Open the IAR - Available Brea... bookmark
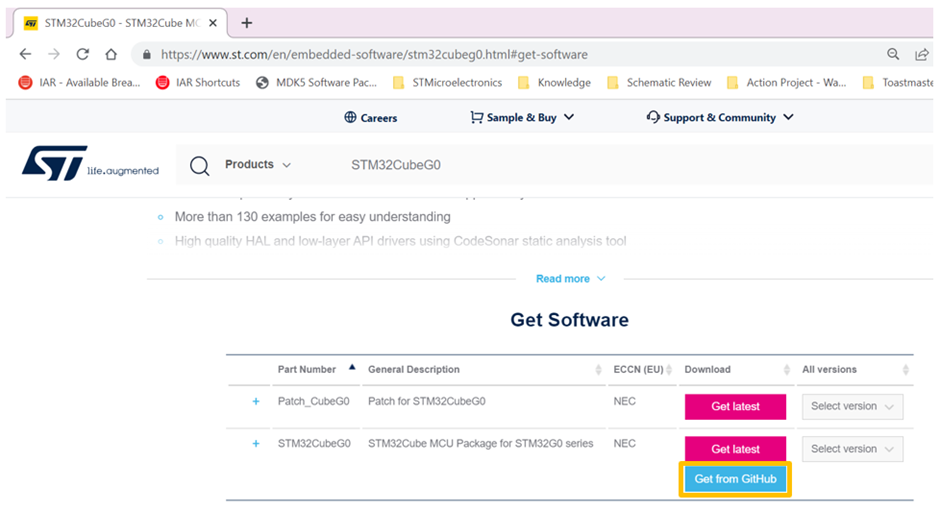Viewport: 940px width, 511px height. pyautogui.click(x=79, y=82)
